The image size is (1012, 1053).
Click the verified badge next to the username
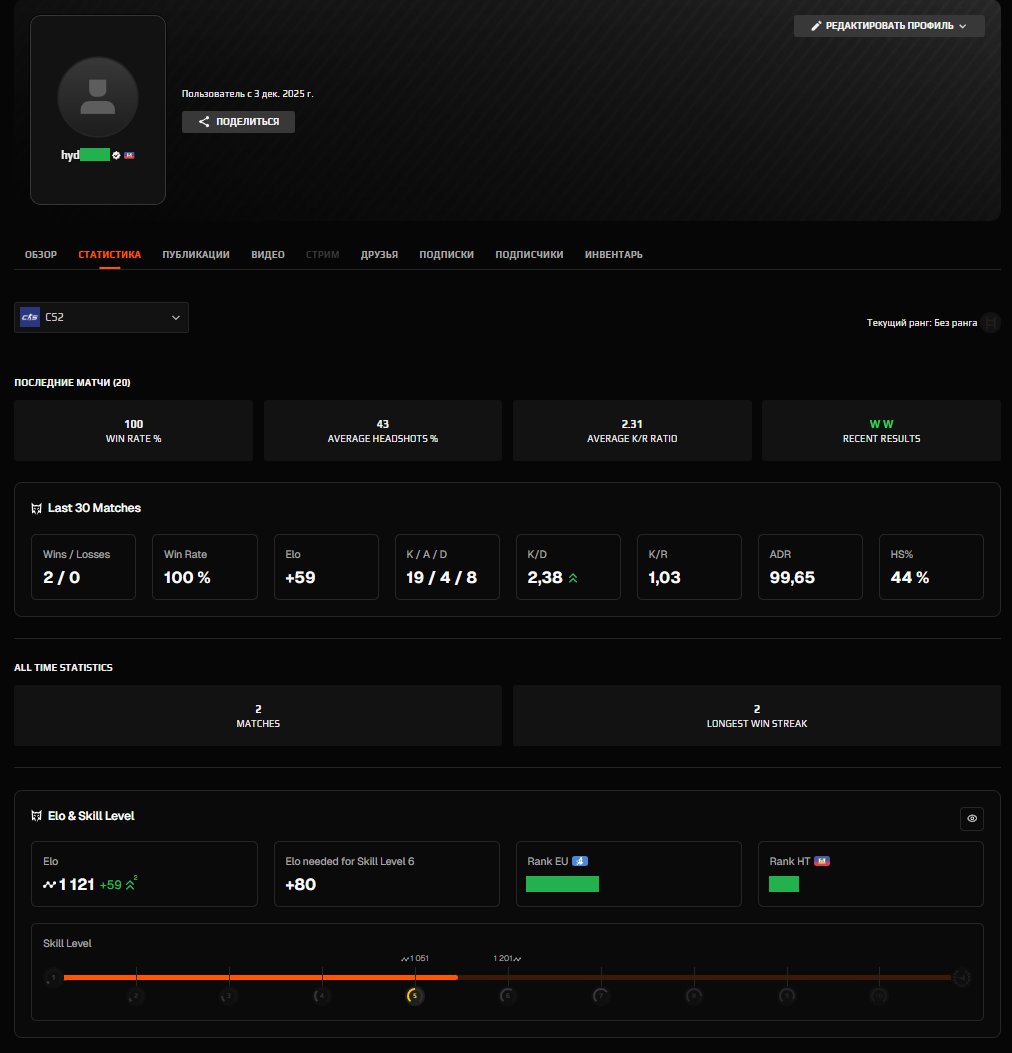(x=115, y=155)
